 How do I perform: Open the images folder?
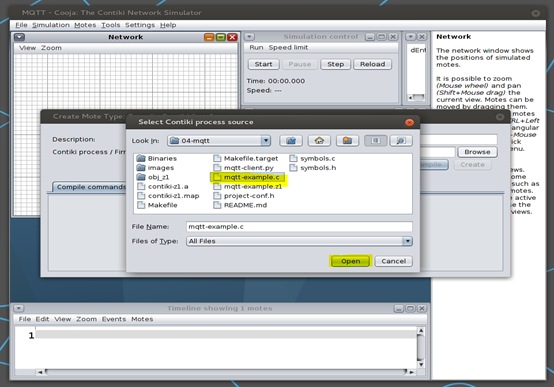[x=155, y=168]
